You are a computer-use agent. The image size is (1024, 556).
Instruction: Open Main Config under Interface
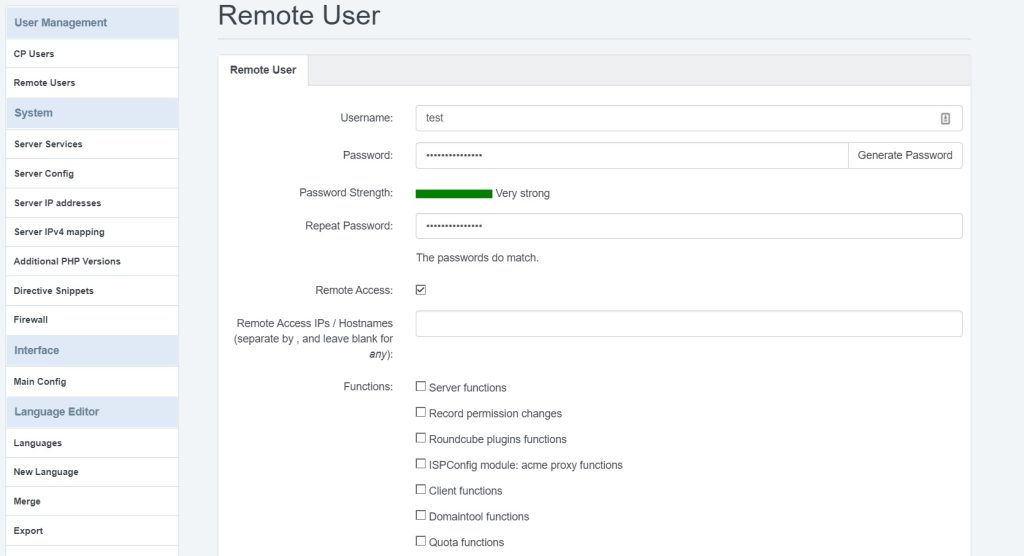coord(40,382)
